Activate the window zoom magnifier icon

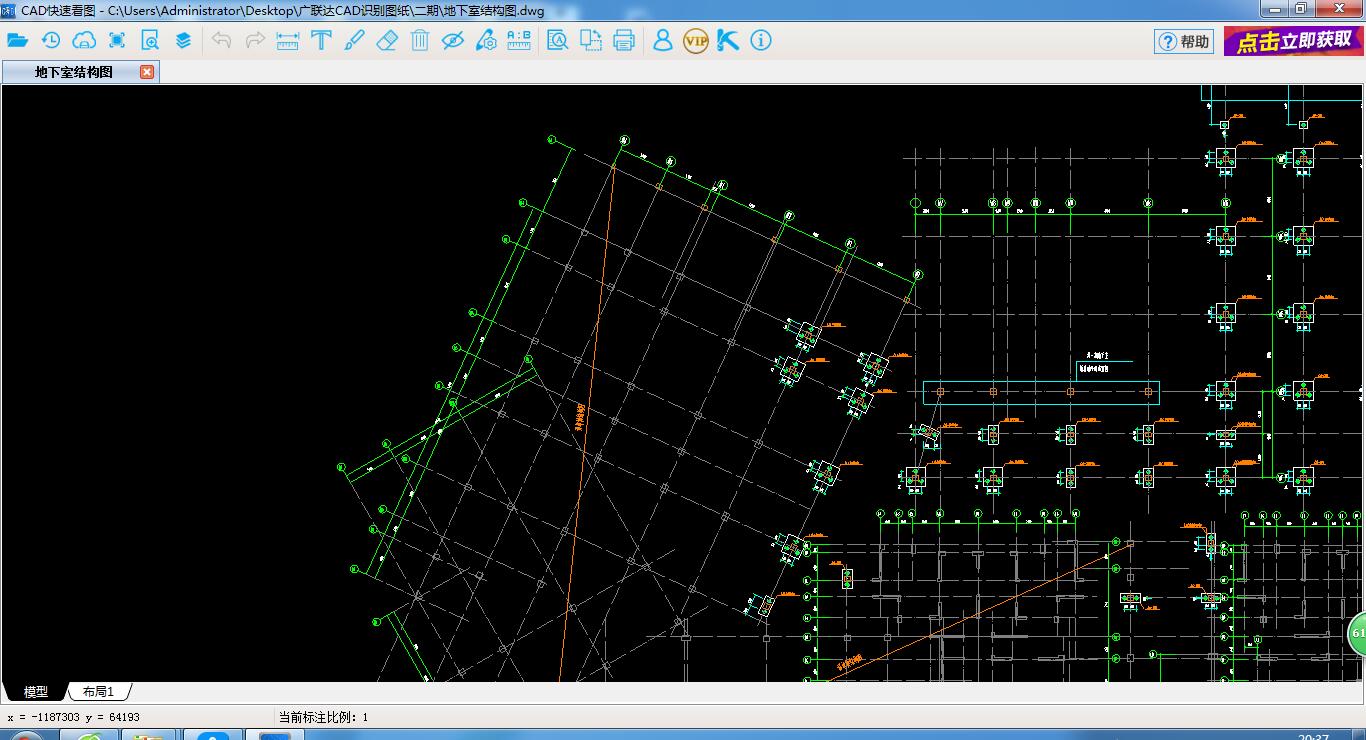150,41
